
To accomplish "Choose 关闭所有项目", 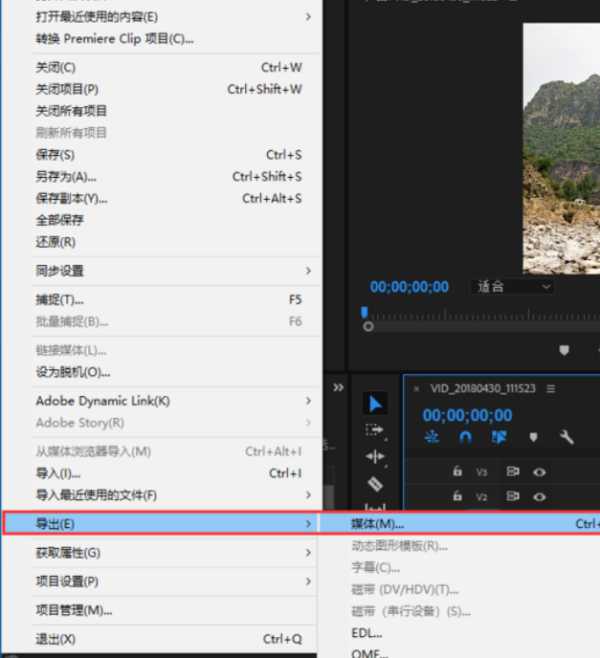I will [x=175, y=111].
